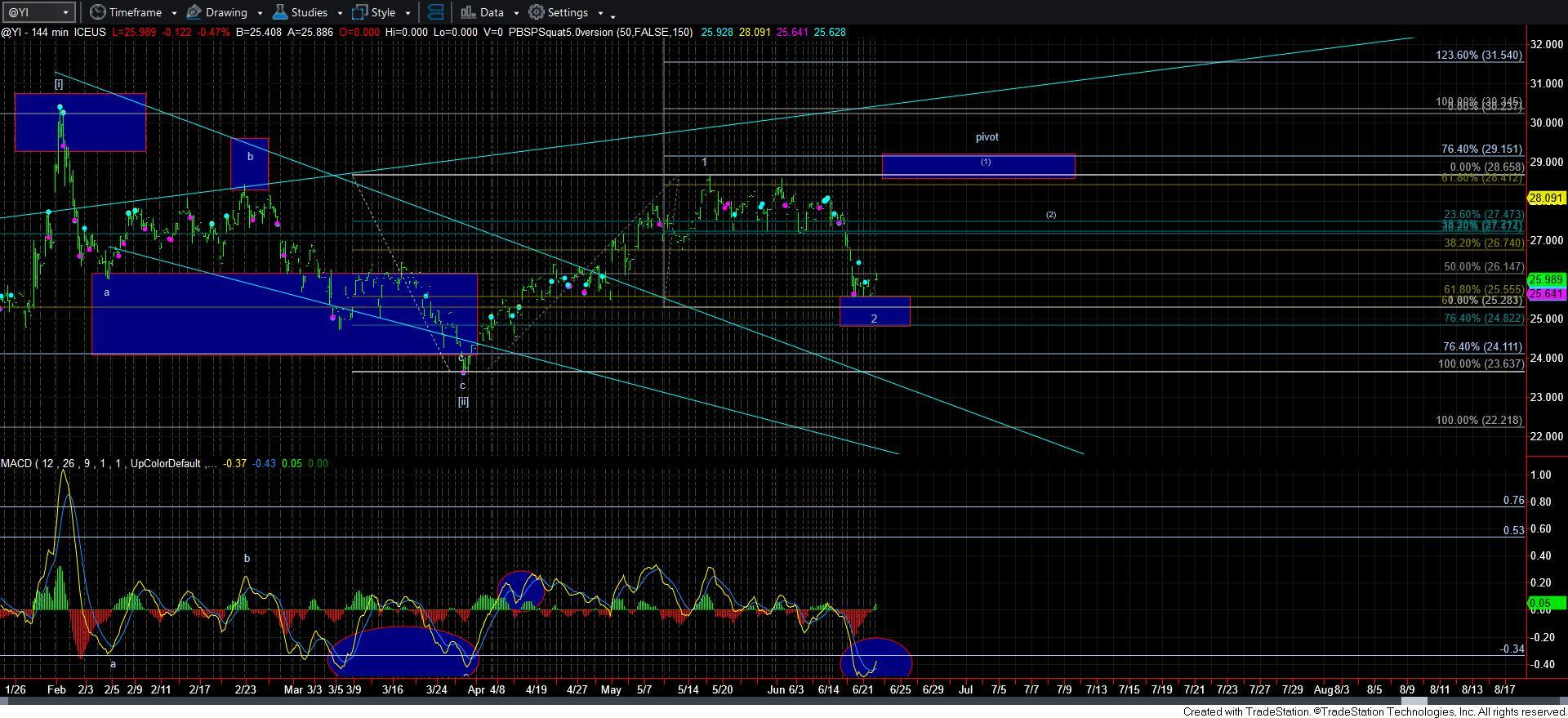
Task: Click the Data bar chart icon
Action: click(467, 12)
